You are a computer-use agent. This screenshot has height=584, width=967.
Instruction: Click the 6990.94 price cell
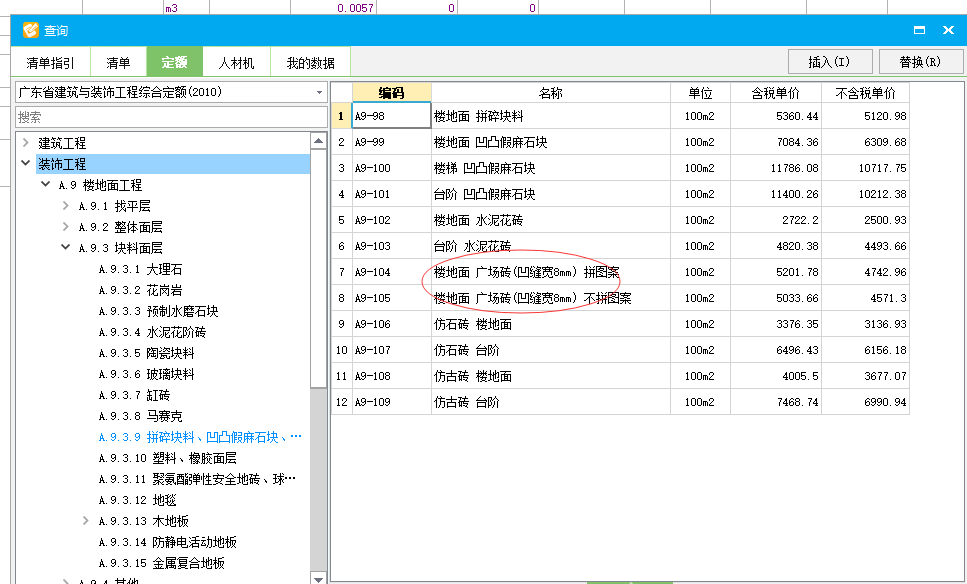pyautogui.click(x=865, y=401)
